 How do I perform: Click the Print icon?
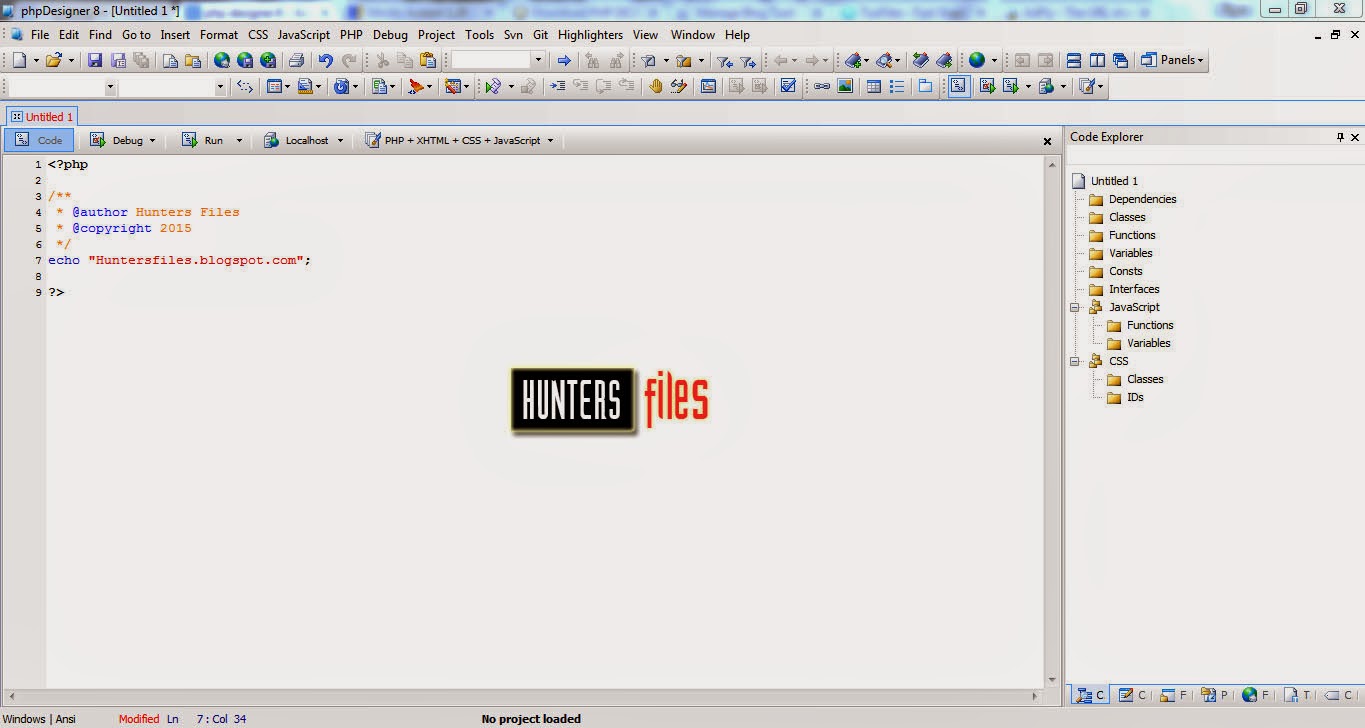[296, 60]
